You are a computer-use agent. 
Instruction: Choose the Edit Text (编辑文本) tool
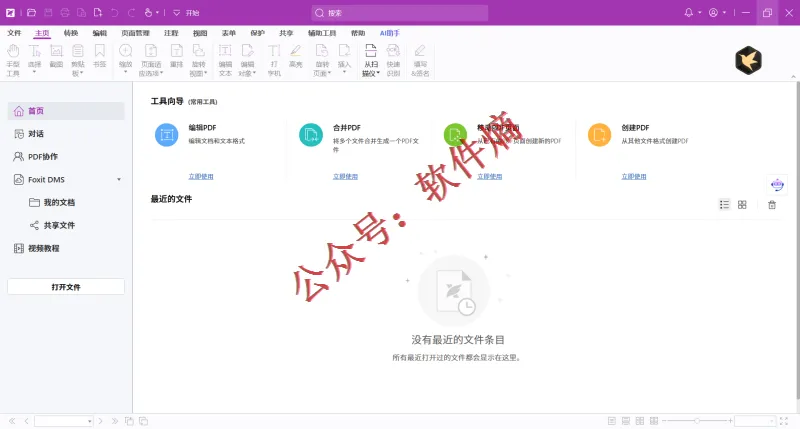point(225,60)
